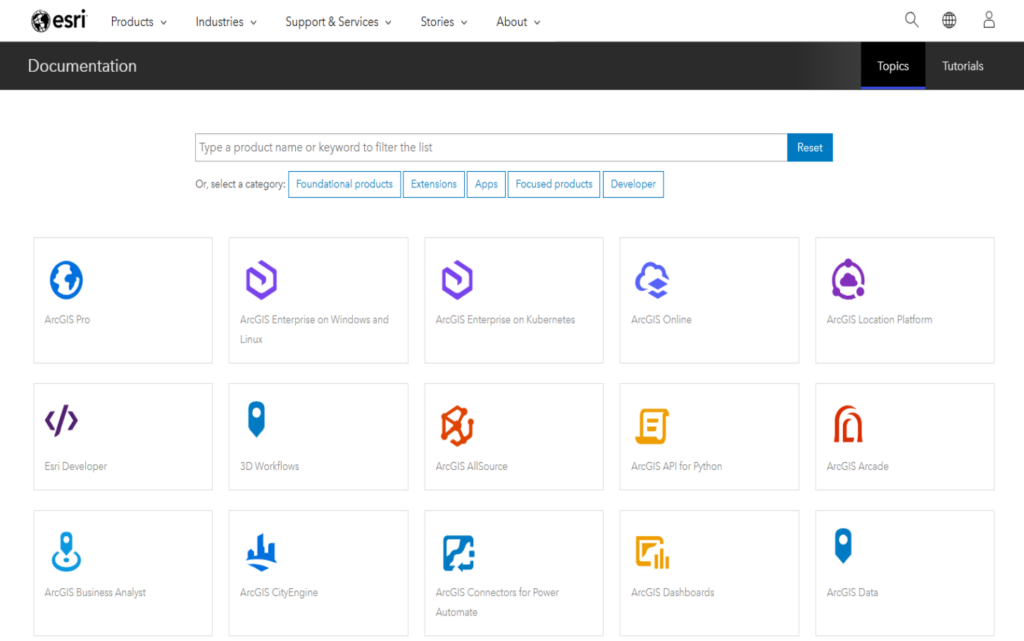1024x641 pixels.
Task: Select the ArcGIS Pro globe icon
Action: 66,280
